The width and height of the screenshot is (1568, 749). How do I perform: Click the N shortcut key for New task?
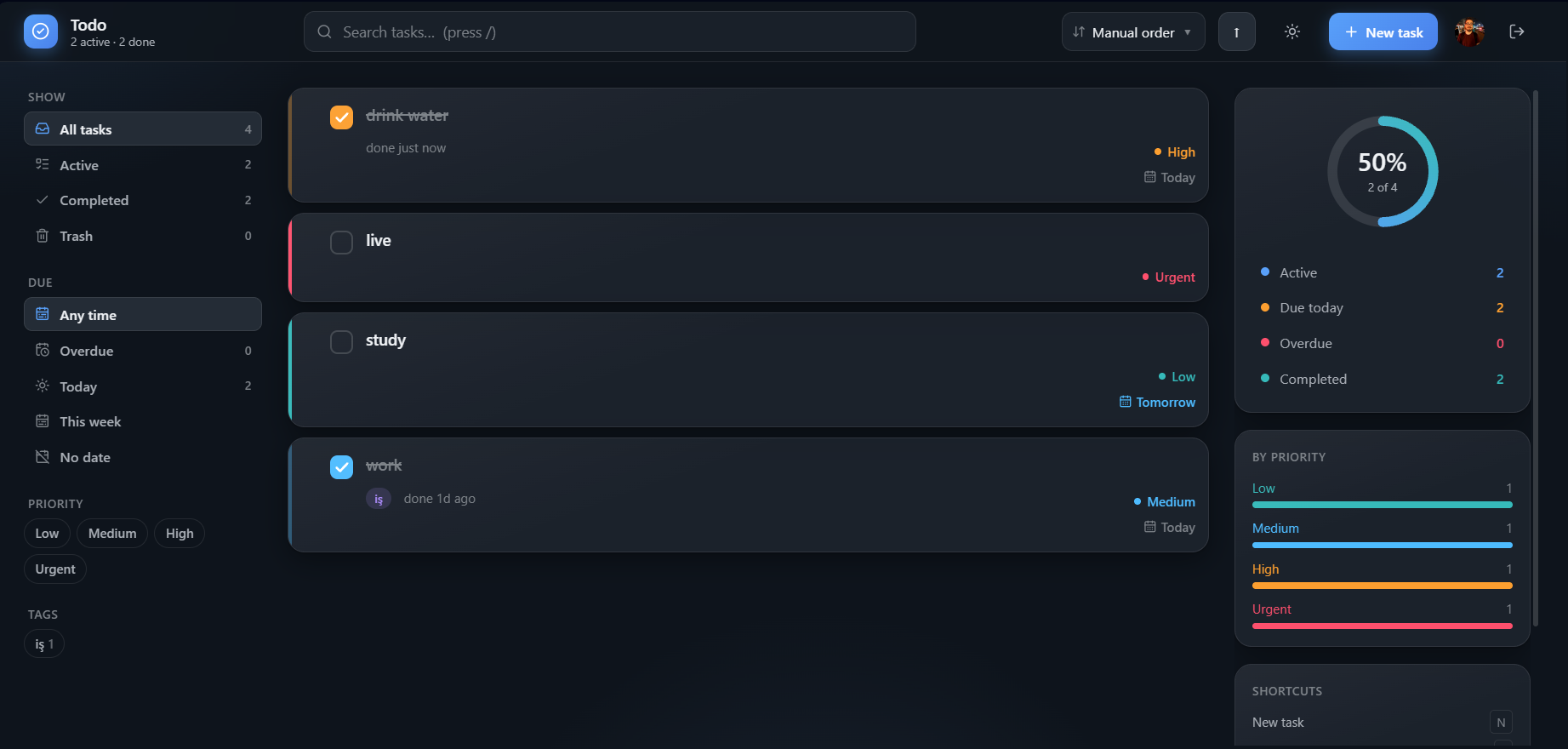point(1501,723)
